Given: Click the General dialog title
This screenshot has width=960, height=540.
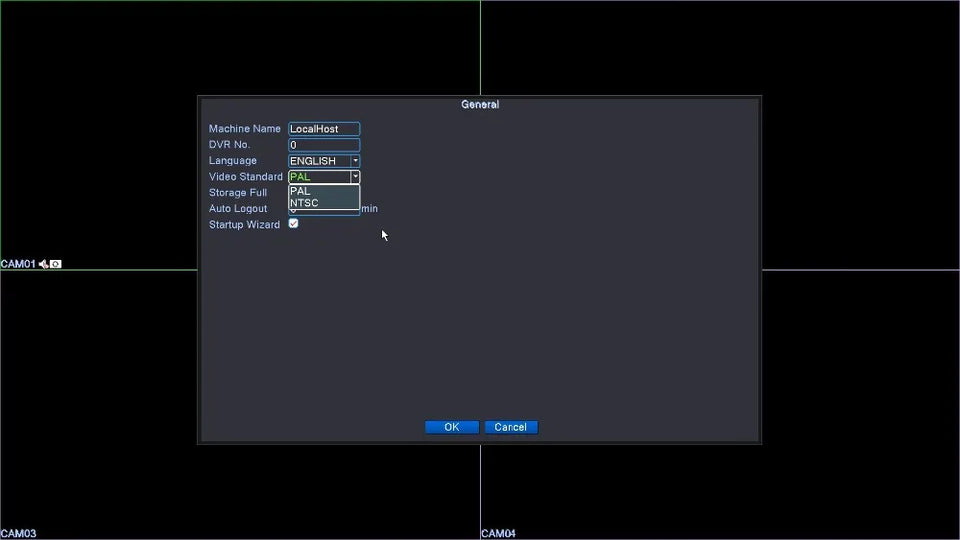Looking at the screenshot, I should point(480,105).
